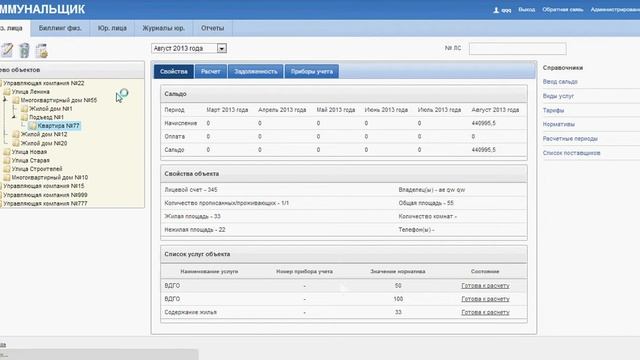Click the Наименование услуги column header

point(209,271)
